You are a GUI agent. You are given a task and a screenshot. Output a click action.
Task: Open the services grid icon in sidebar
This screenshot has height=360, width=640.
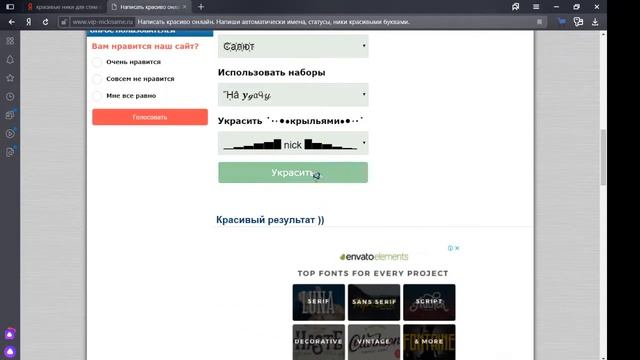click(x=10, y=41)
